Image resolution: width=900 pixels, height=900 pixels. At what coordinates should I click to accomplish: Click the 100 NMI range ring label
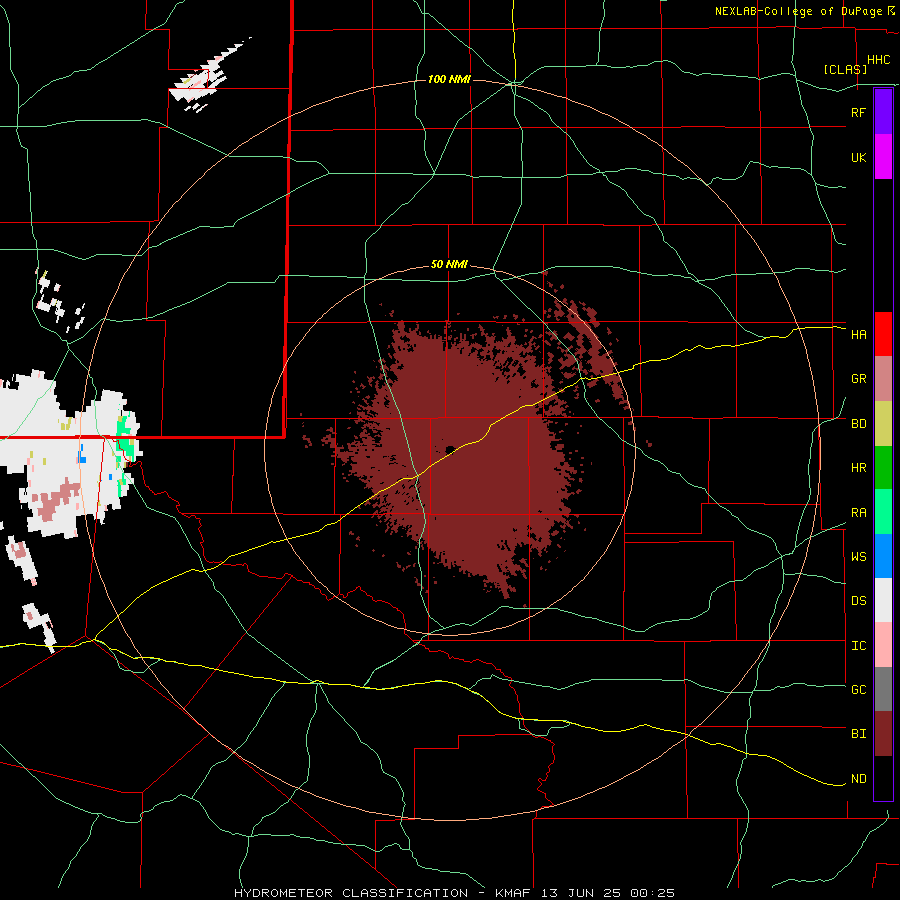(449, 79)
